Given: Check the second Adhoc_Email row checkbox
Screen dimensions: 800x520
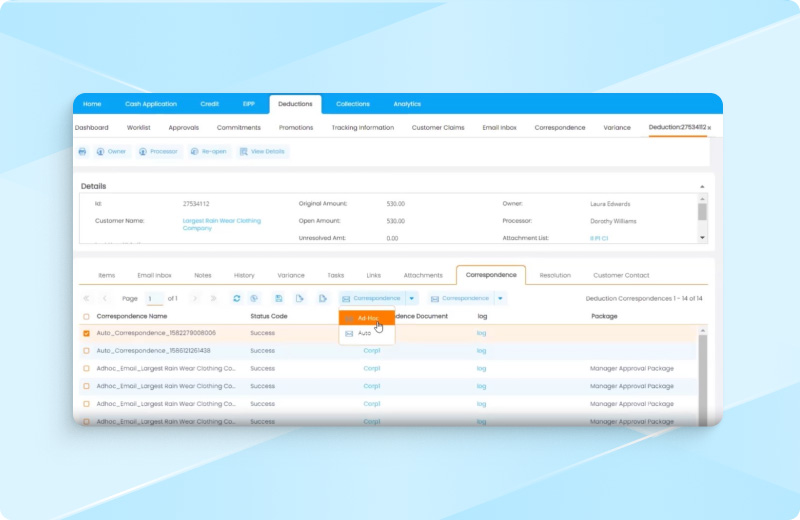Looking at the screenshot, I should tap(86, 386).
